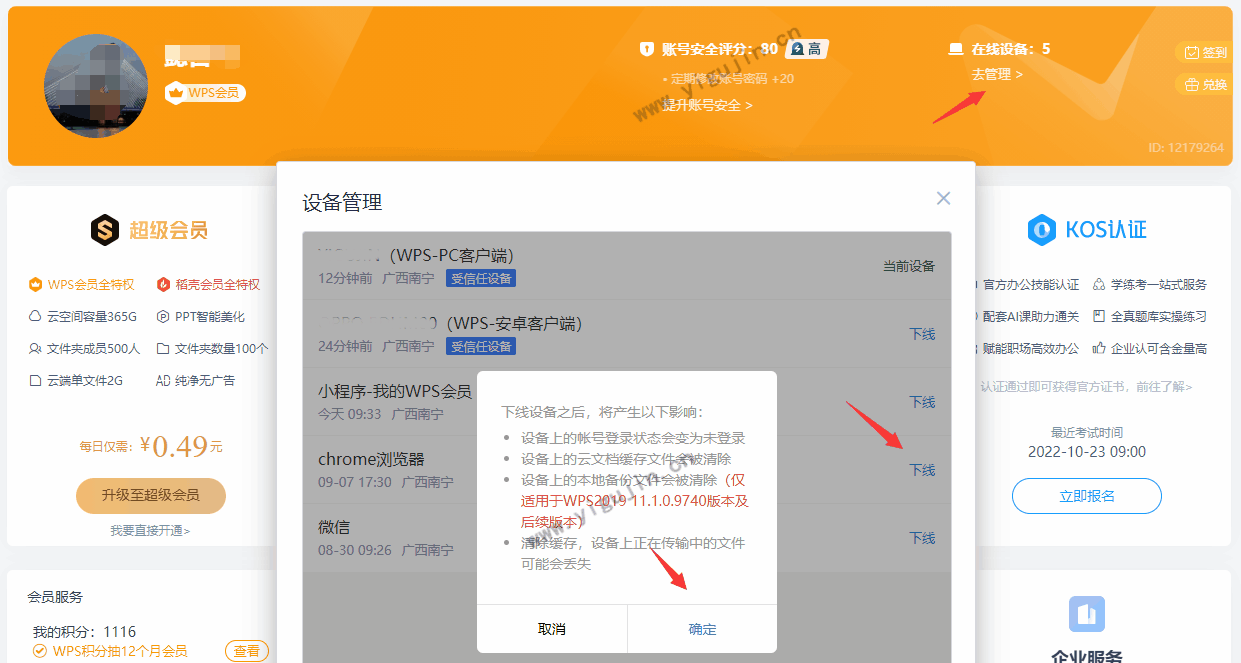
Task: Click the online devices laptop icon
Action: pyautogui.click(x=955, y=49)
